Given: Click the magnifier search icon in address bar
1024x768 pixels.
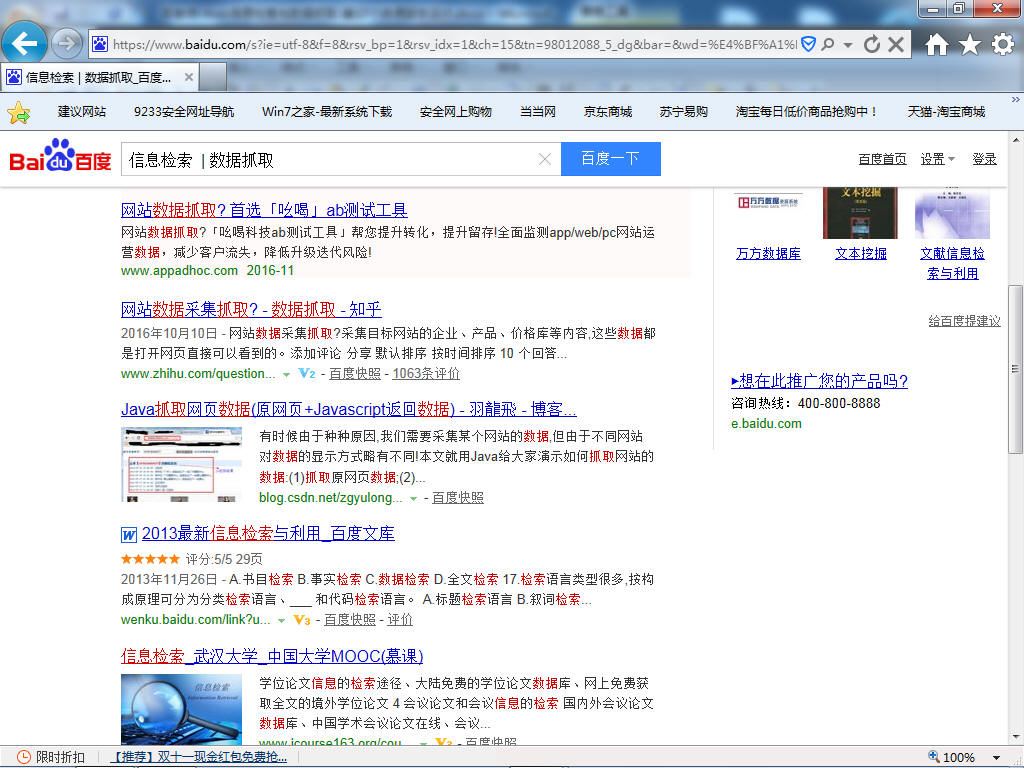Looking at the screenshot, I should (827, 44).
